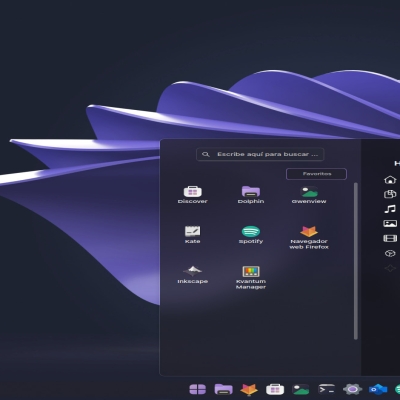The height and width of the screenshot is (400, 400).
Task: Launch Kate text editor
Action: pos(193,235)
